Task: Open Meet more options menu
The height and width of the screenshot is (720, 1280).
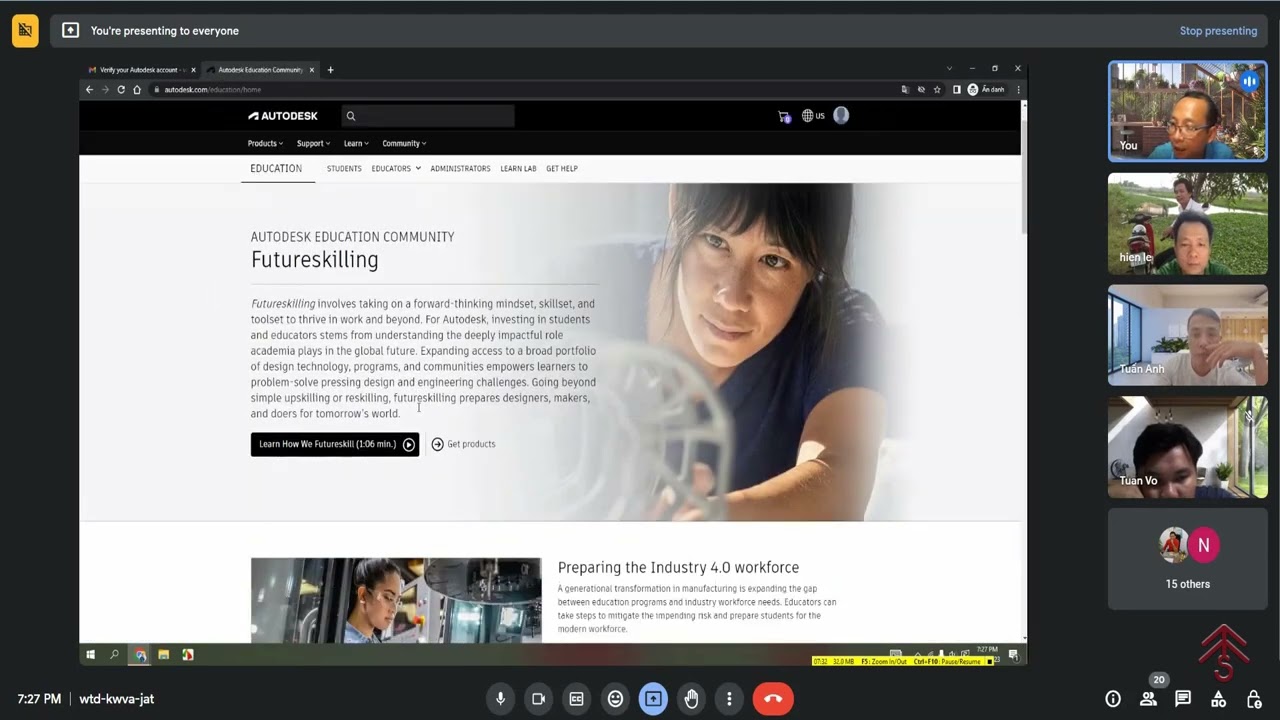Action: pos(729,699)
